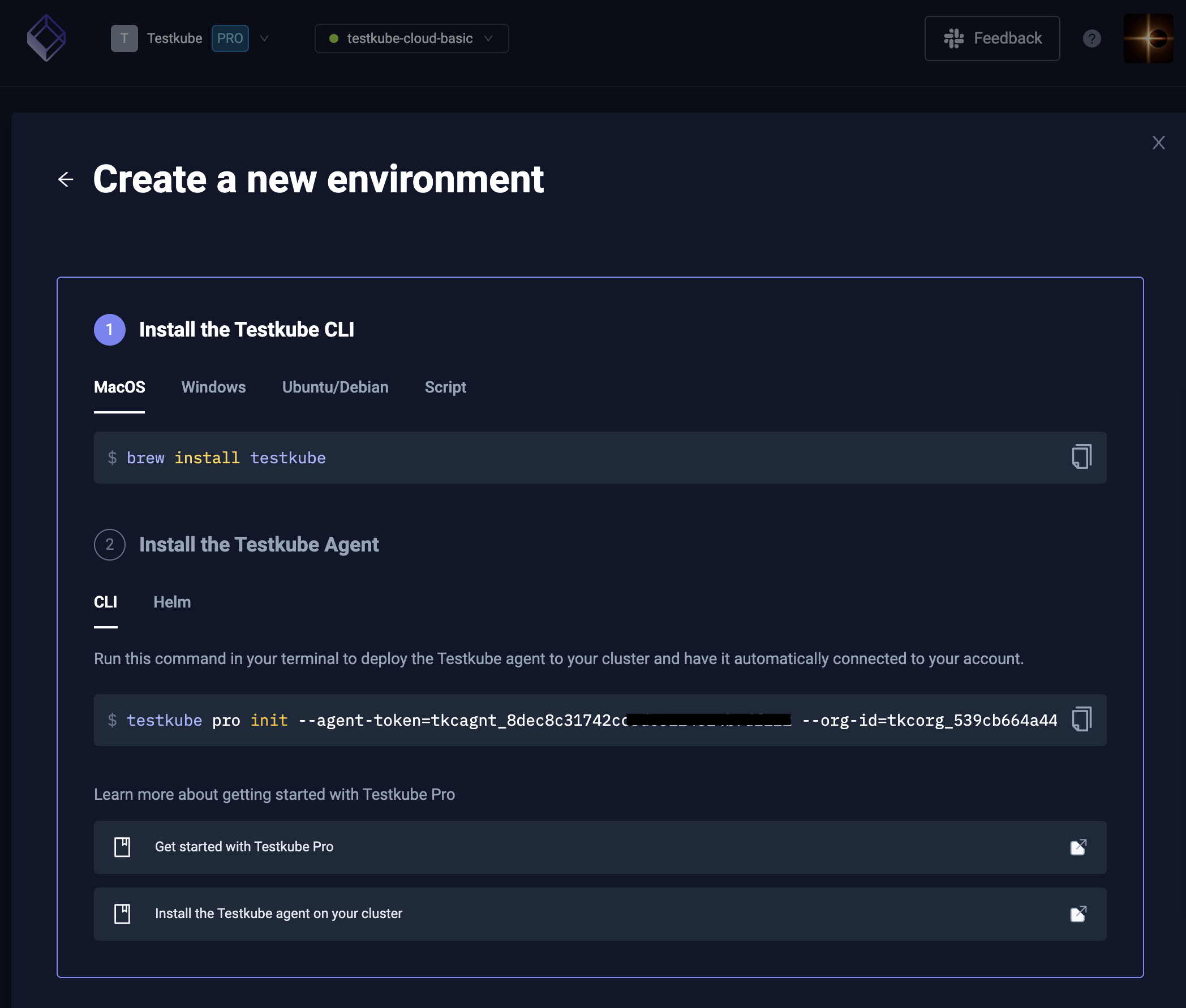This screenshot has height=1008, width=1186.
Task: Switch to the Helm tab
Action: point(171,602)
